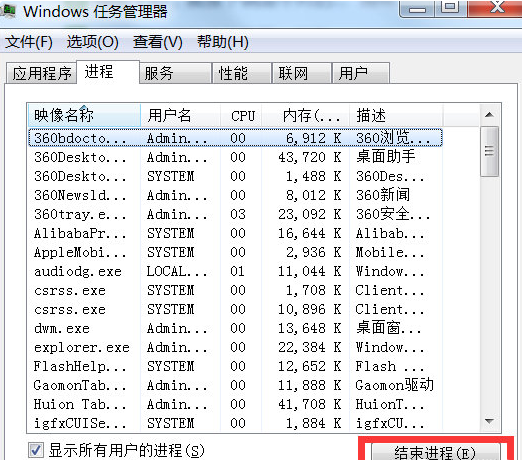Click the 桌面窗... description cell
The height and width of the screenshot is (460, 522).
point(389,328)
